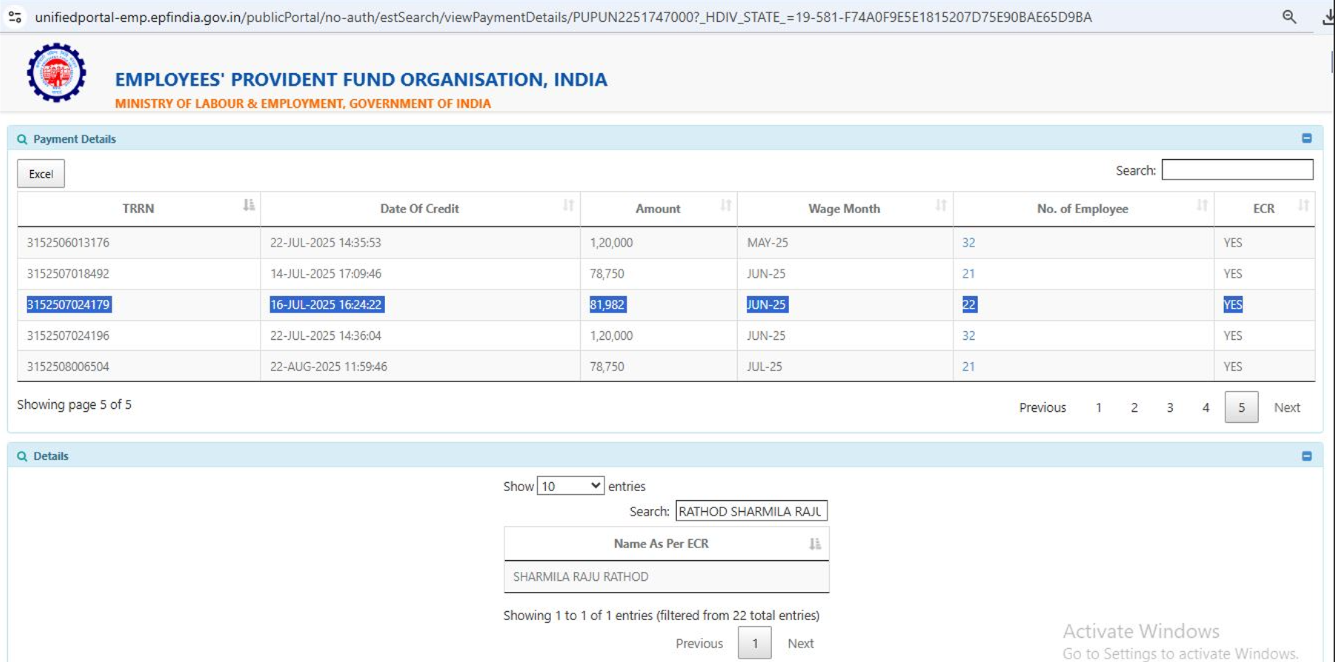Go to payment page 2
The image size is (1335, 662).
click(1134, 407)
